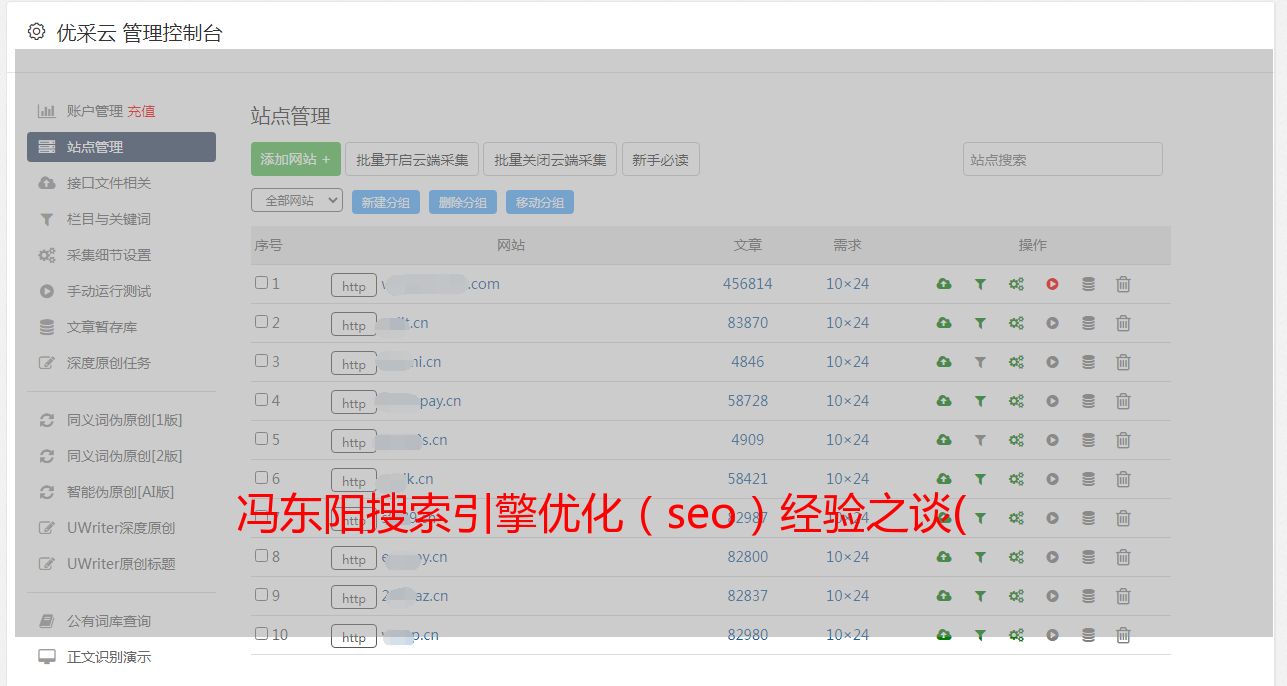This screenshot has height=686, width=1287.
Task: Tick the checkbox for site 2
Action: pos(261,322)
